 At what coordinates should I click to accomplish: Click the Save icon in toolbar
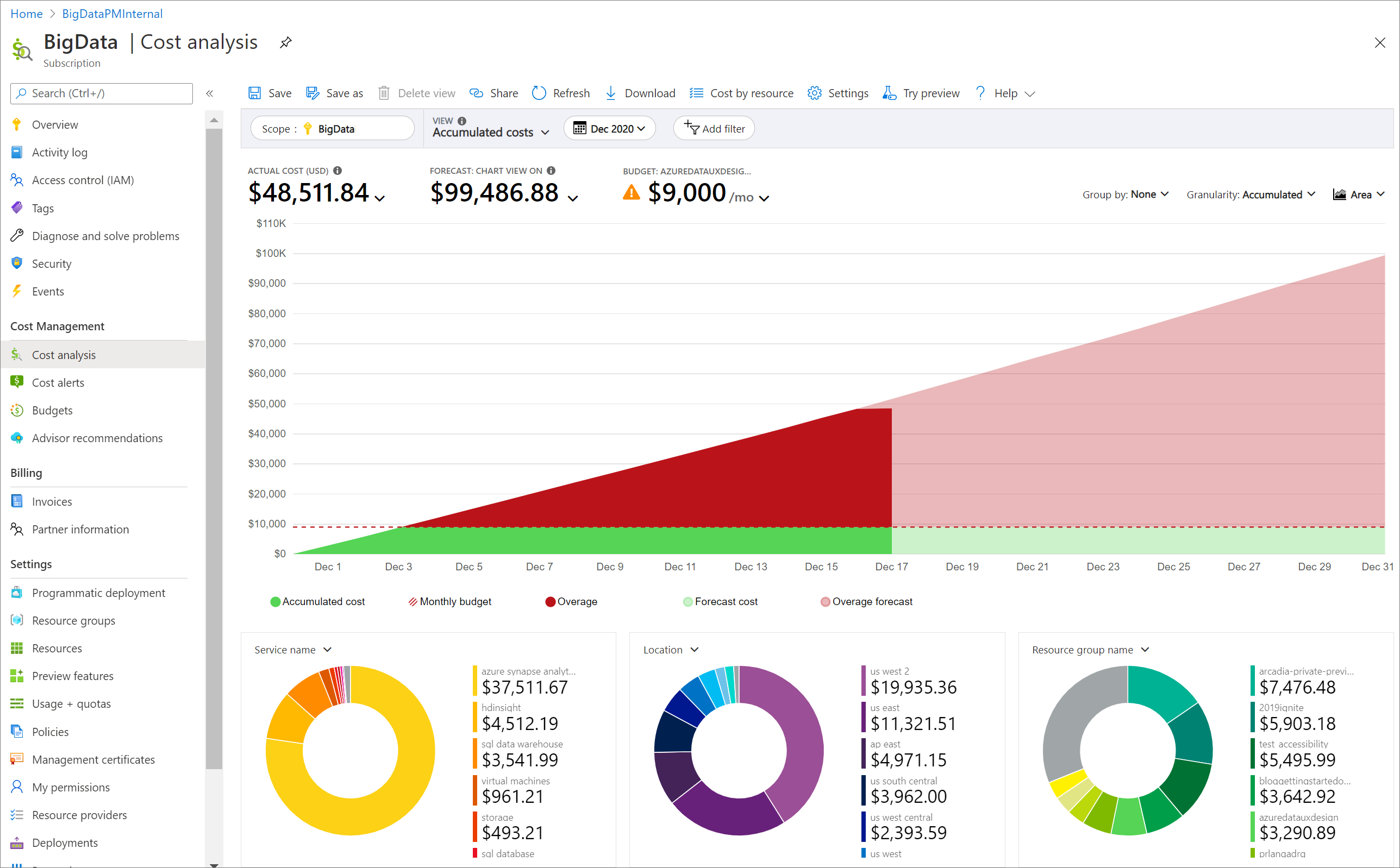coord(256,92)
